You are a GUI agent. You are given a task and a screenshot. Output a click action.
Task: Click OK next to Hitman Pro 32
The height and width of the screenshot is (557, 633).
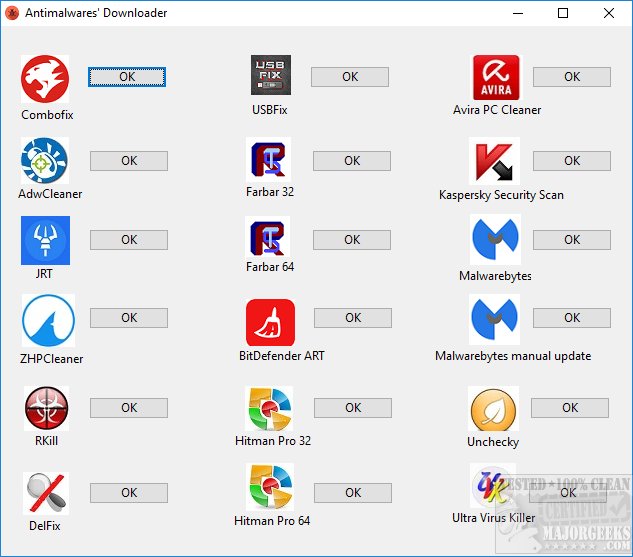(x=353, y=408)
